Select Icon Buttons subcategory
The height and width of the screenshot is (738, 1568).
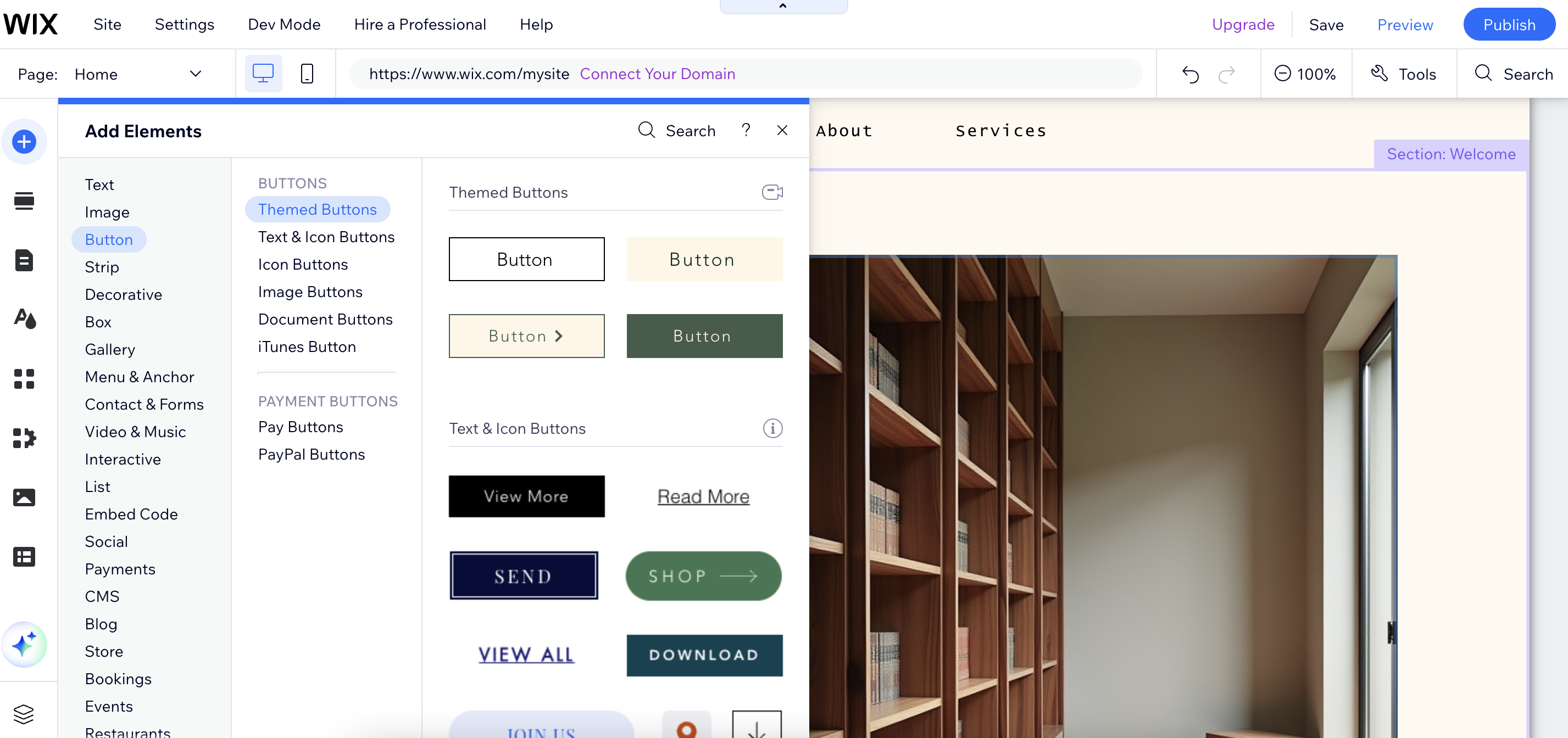pyautogui.click(x=303, y=264)
